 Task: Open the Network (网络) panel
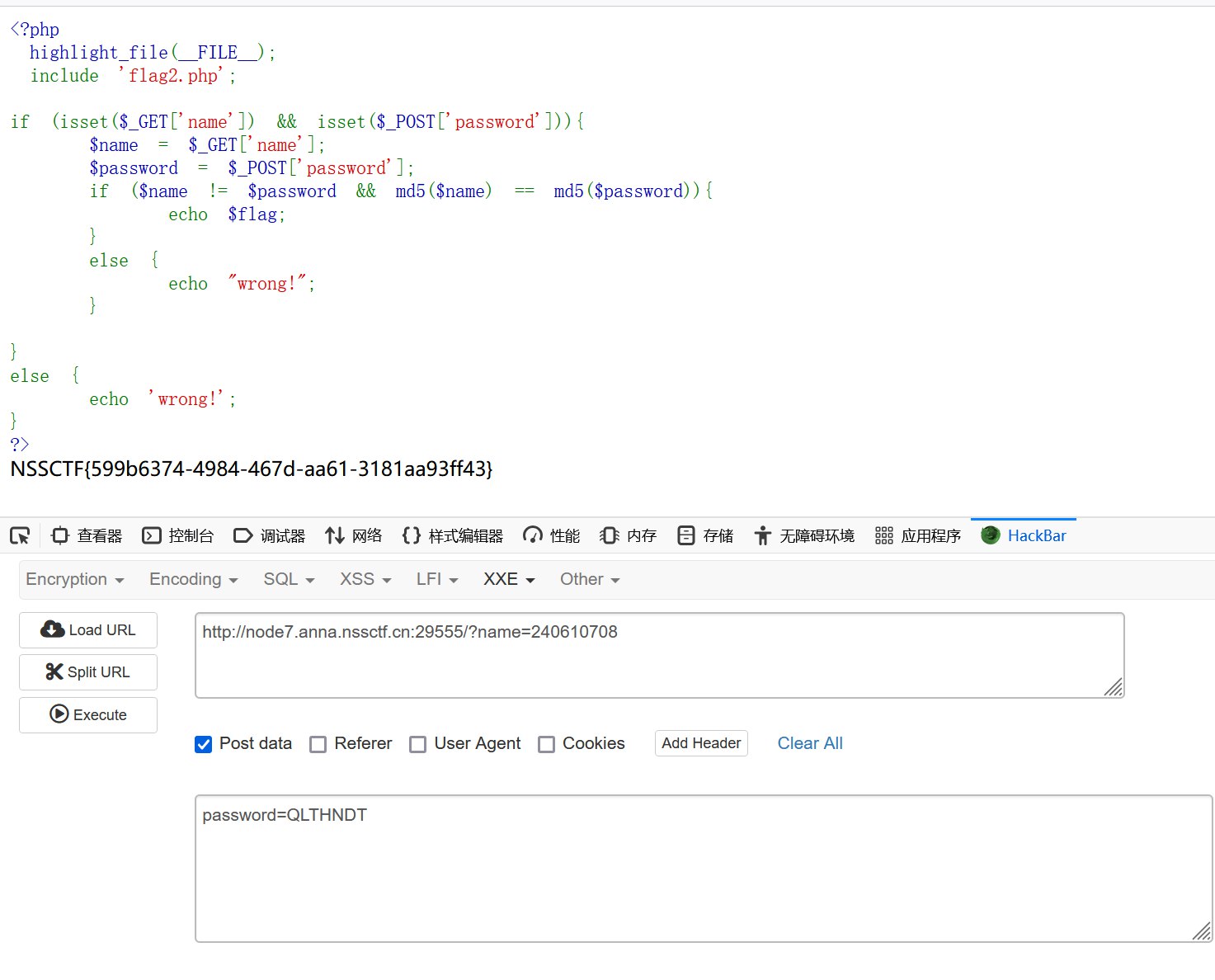tap(354, 536)
